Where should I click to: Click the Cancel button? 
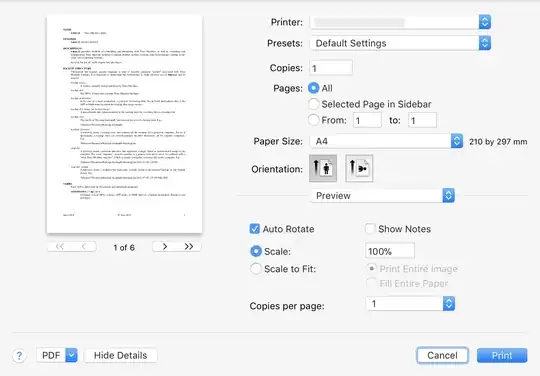point(442,355)
